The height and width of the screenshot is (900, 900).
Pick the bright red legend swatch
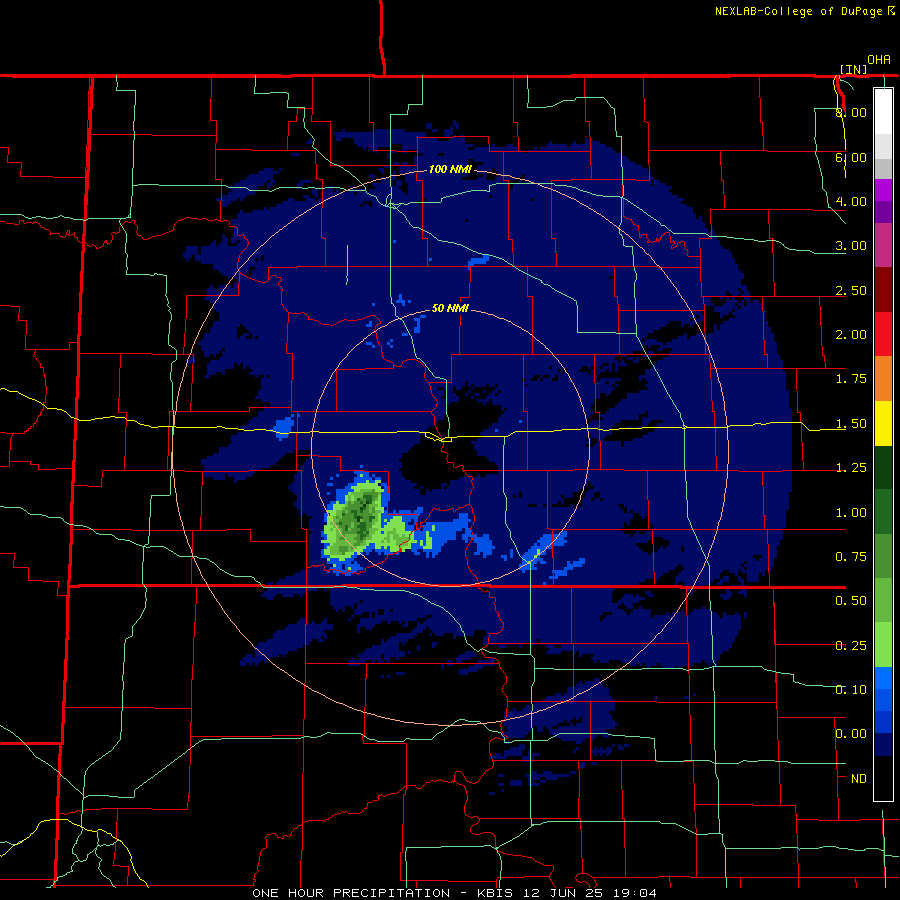883,334
